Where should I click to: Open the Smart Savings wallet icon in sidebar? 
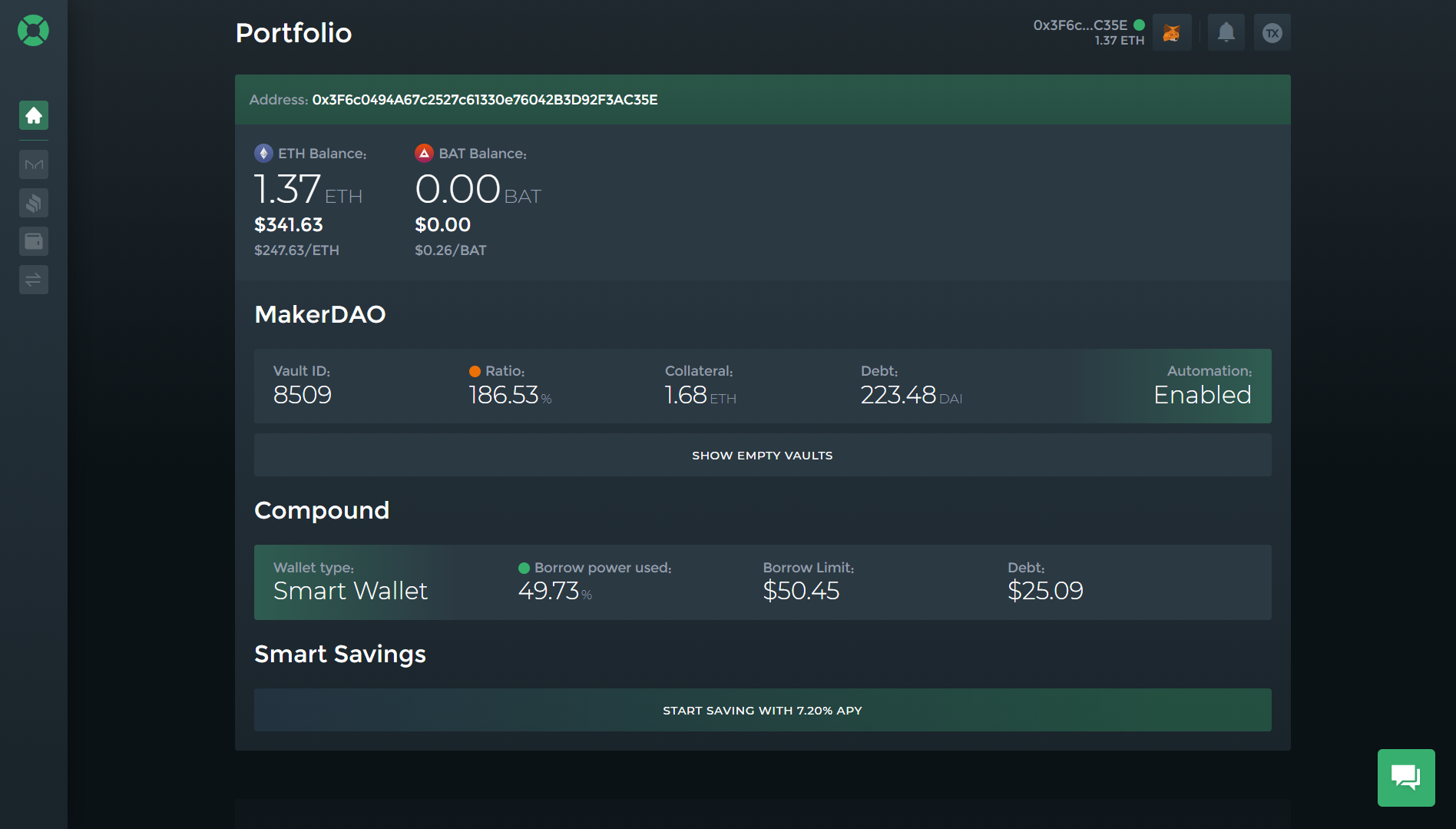(x=33, y=241)
